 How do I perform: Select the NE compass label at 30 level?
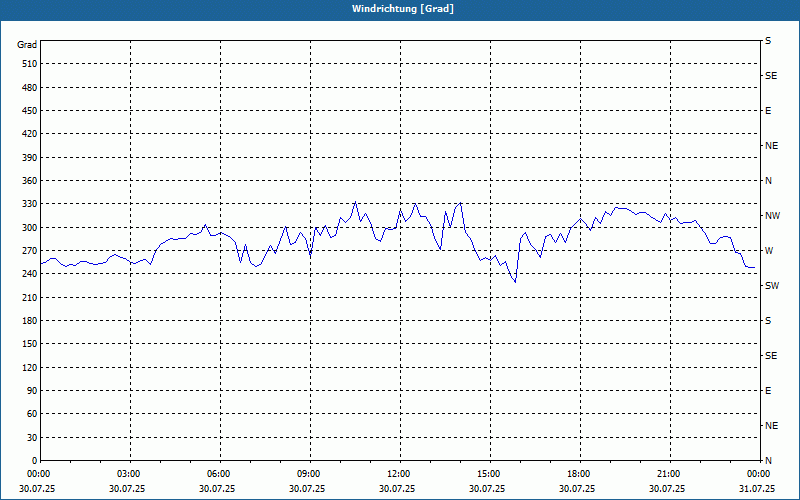coord(771,426)
